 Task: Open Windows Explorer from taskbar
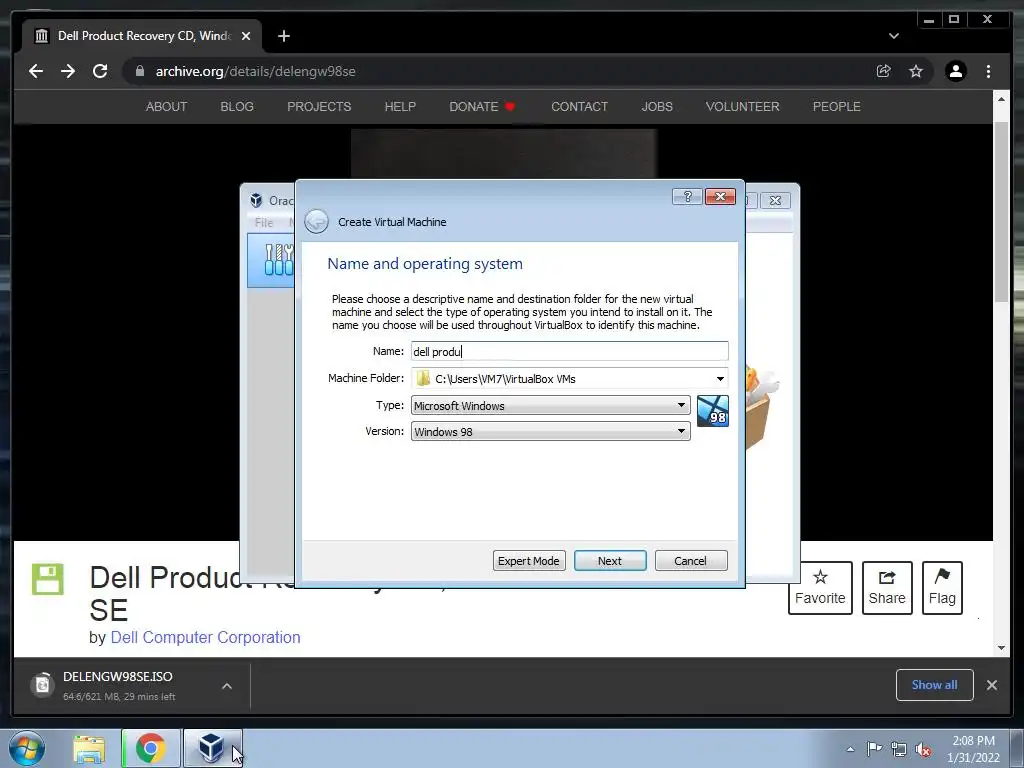point(89,748)
